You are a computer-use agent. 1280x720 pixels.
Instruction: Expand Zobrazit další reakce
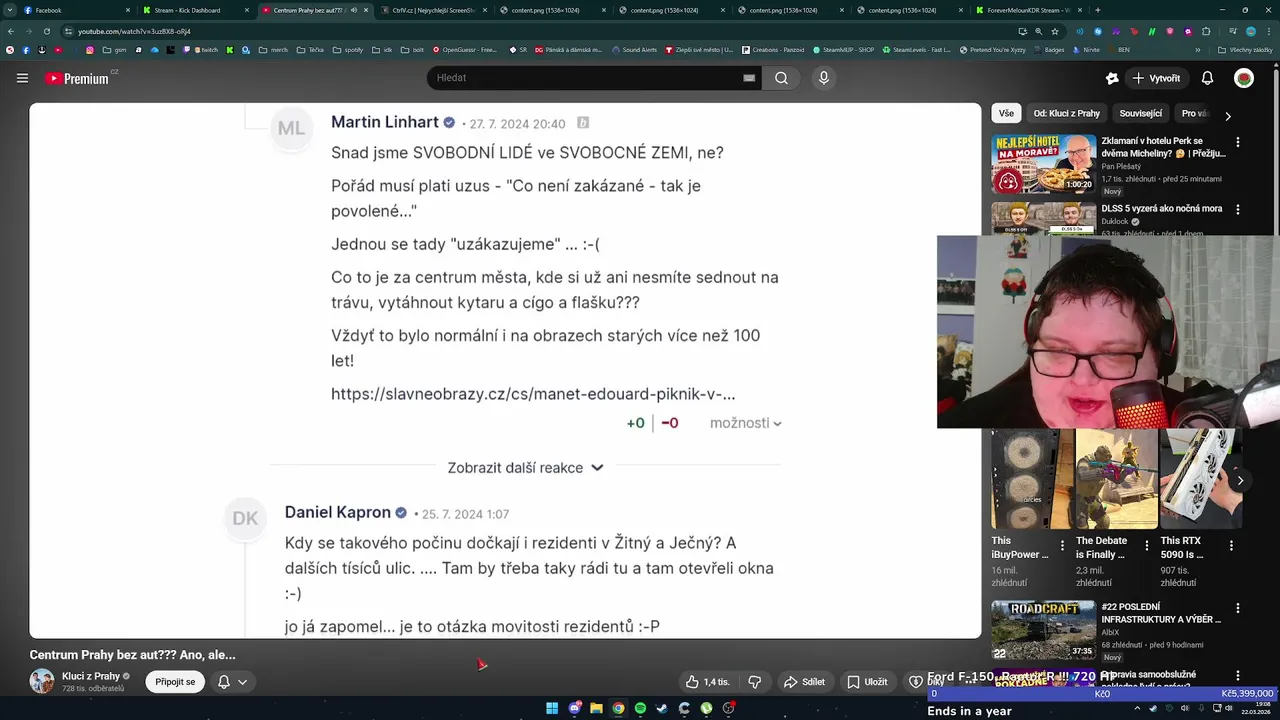pyautogui.click(x=525, y=467)
